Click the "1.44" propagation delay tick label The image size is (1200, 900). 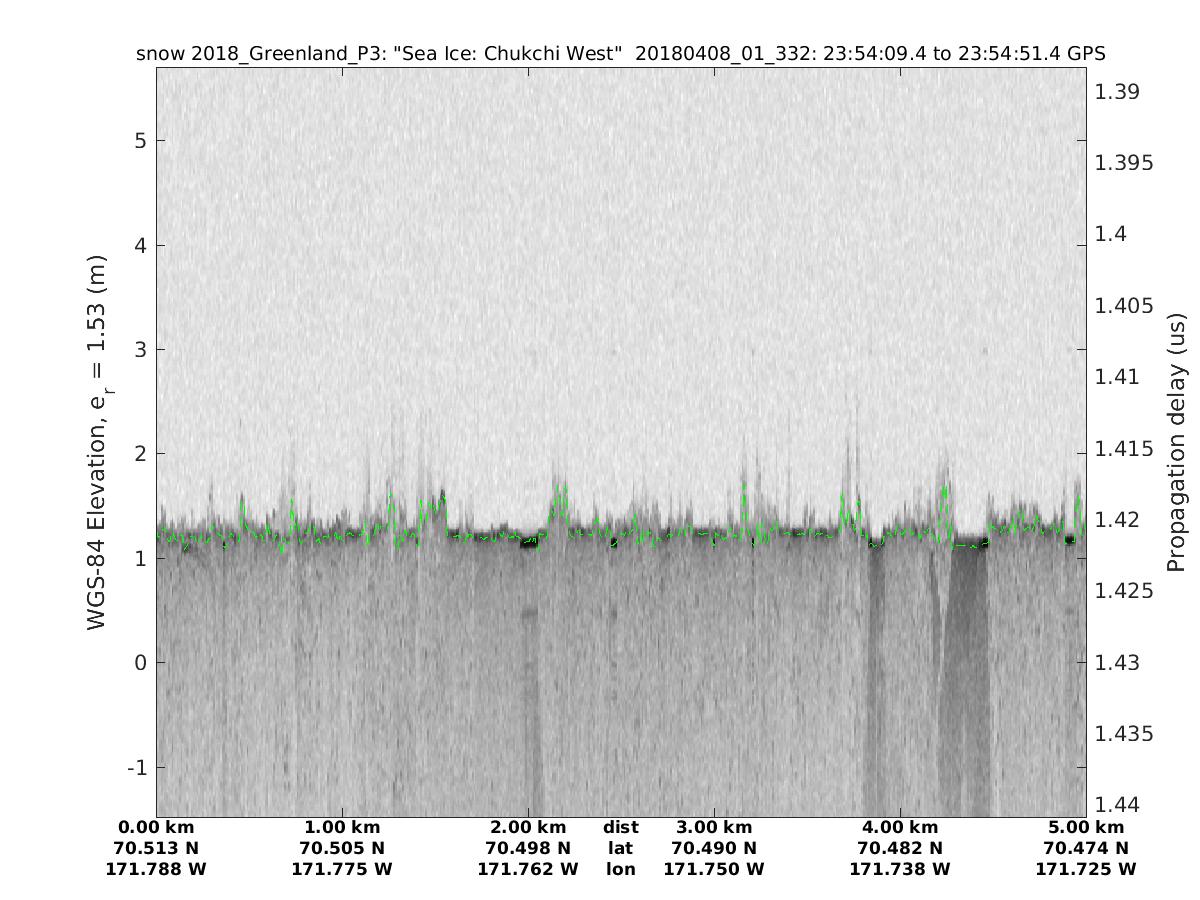[x=1117, y=805]
